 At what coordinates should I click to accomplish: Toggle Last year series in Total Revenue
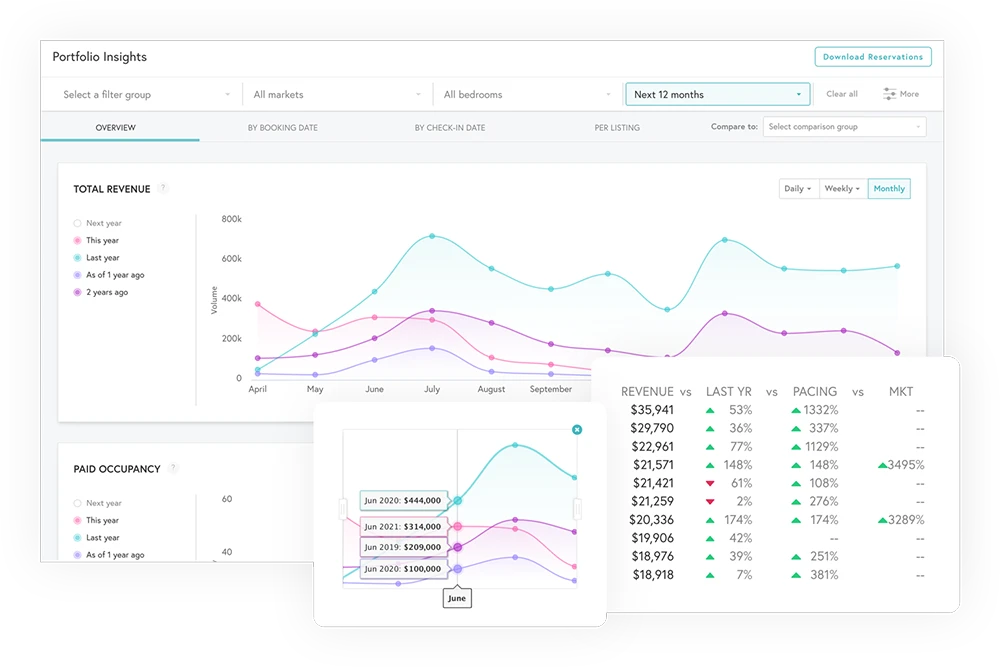pyautogui.click(x=96, y=258)
